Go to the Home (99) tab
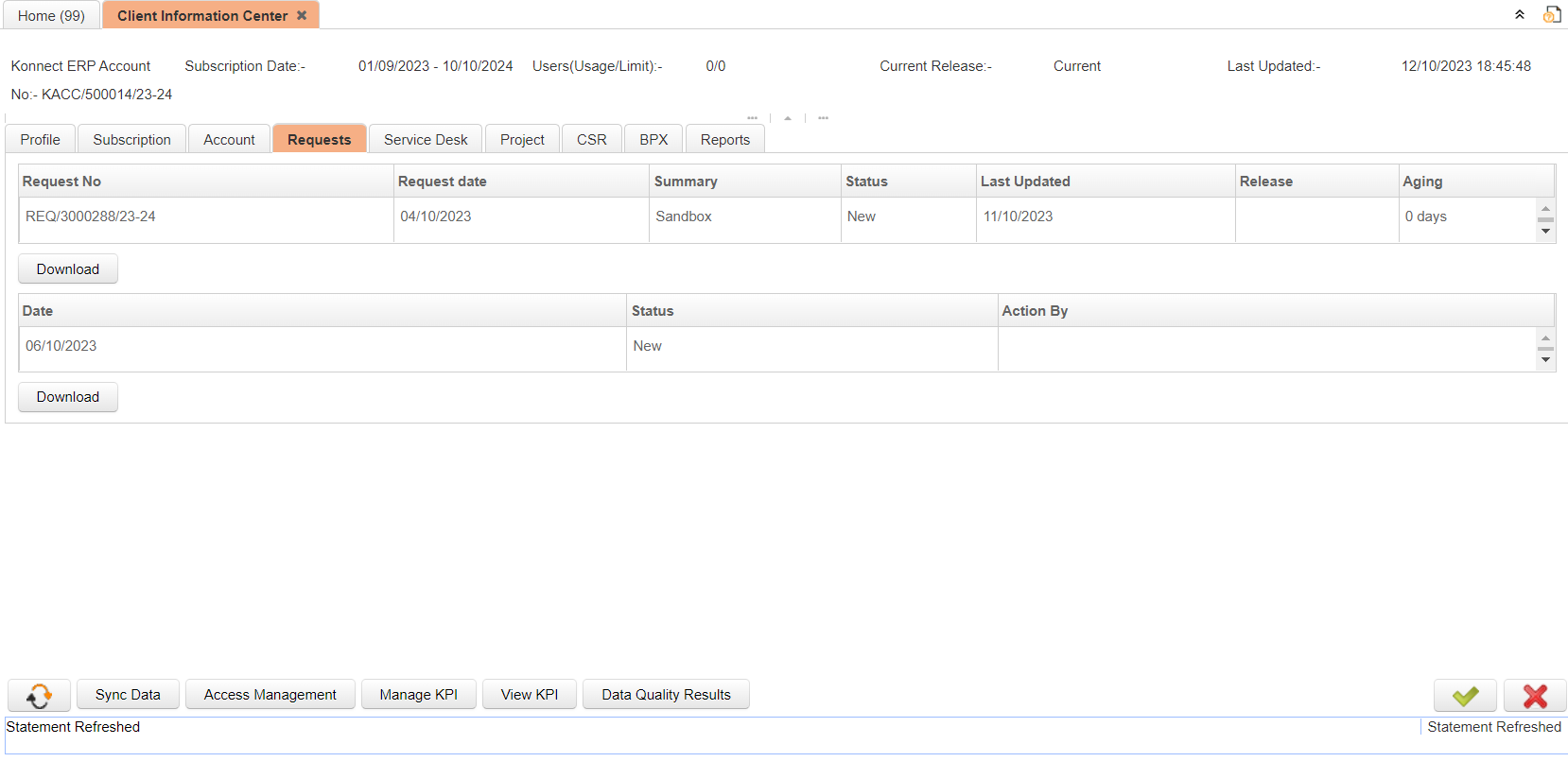The height and width of the screenshot is (779, 1568). click(x=51, y=16)
